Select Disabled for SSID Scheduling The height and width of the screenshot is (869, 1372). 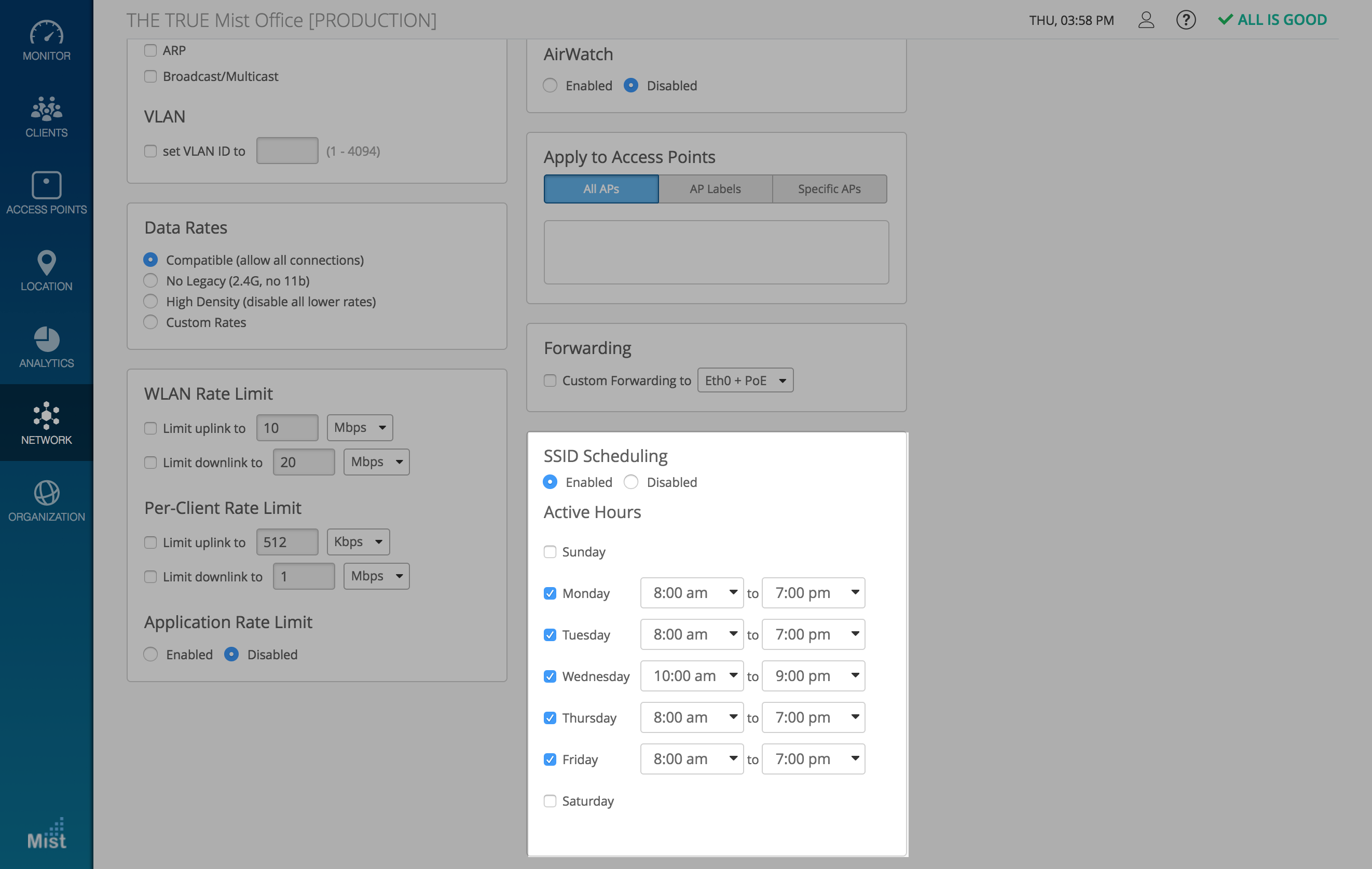point(630,482)
